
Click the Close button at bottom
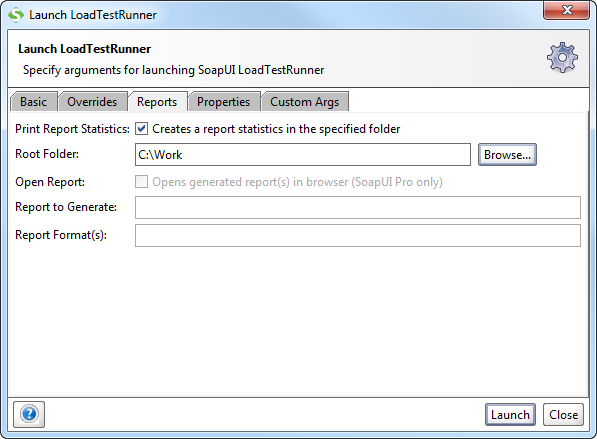563,415
